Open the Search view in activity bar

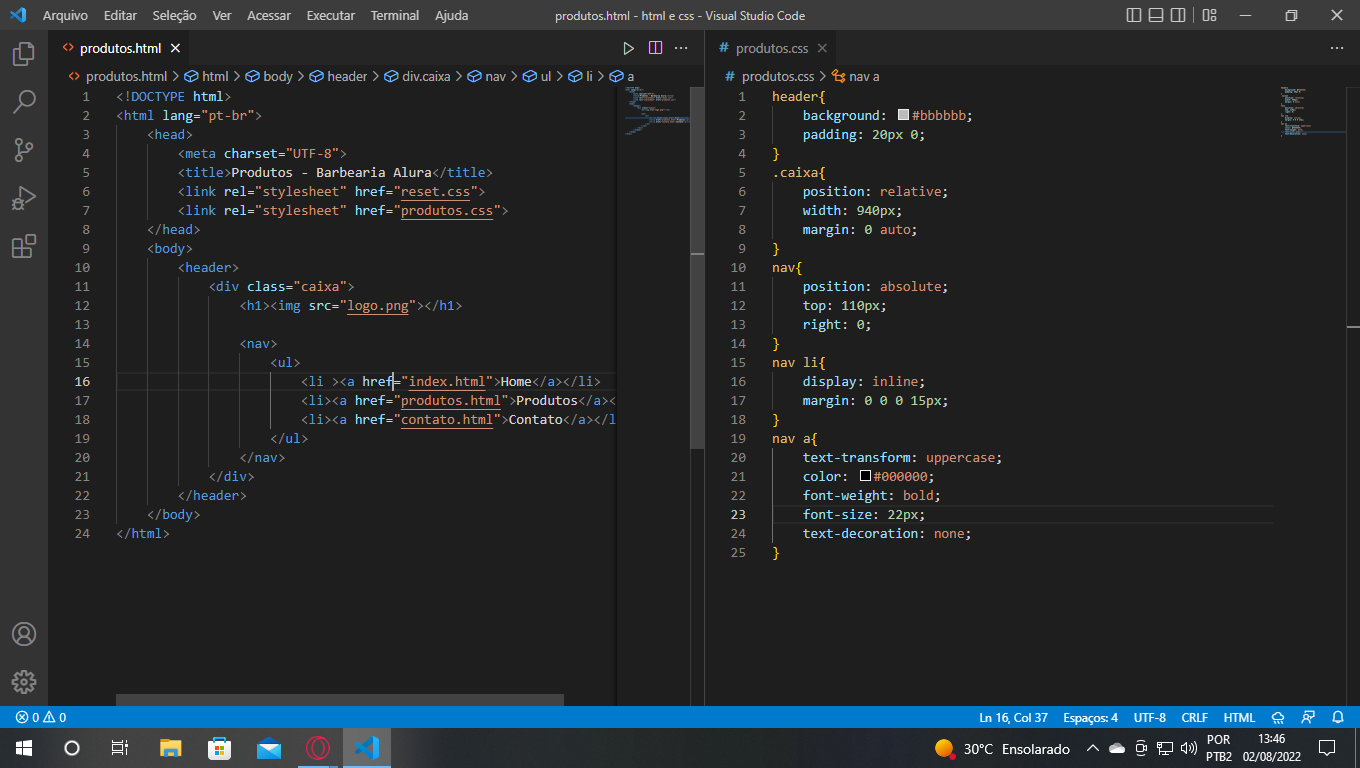pos(24,101)
